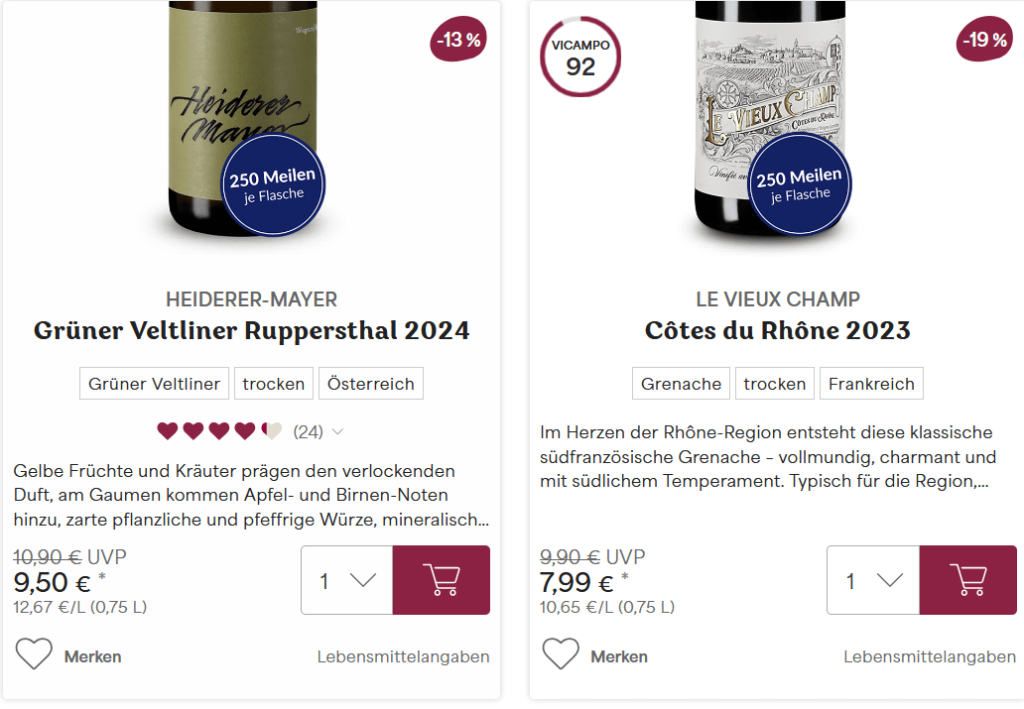
Task: Toggle heart wishlist icon for Le Vieux Champ
Action: coord(560,654)
